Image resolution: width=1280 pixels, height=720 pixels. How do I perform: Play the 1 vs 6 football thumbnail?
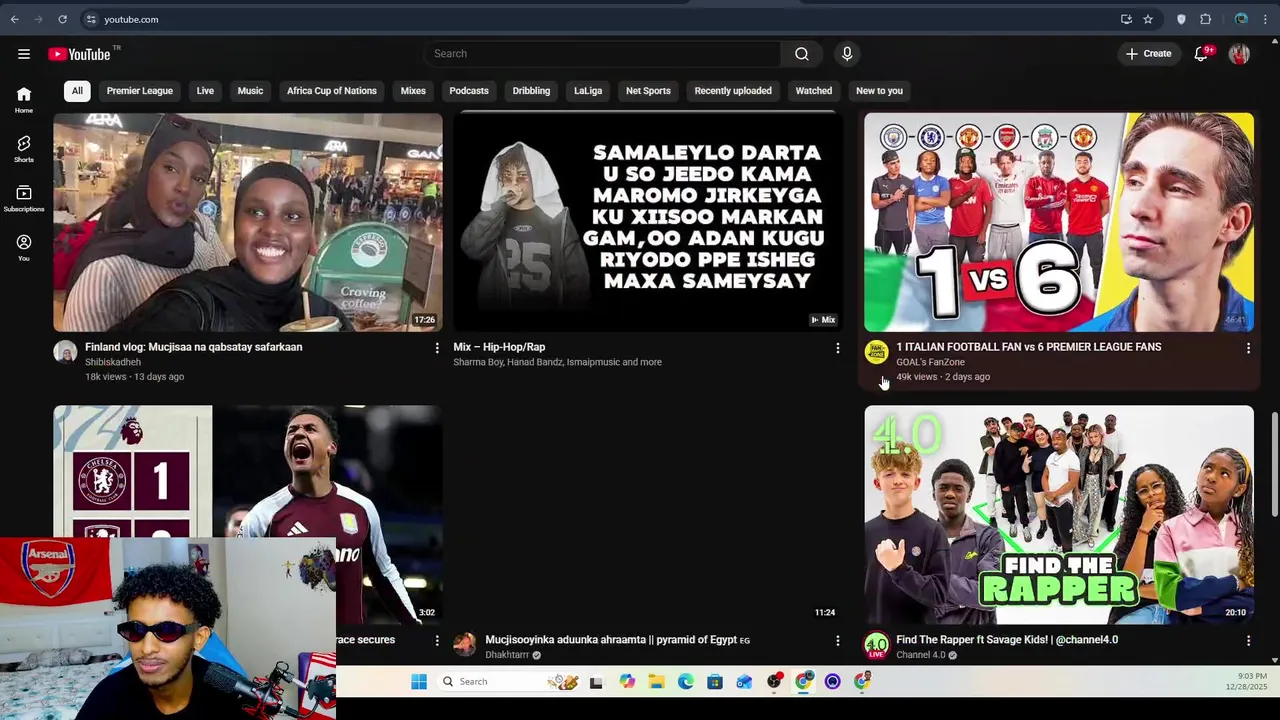(1059, 222)
